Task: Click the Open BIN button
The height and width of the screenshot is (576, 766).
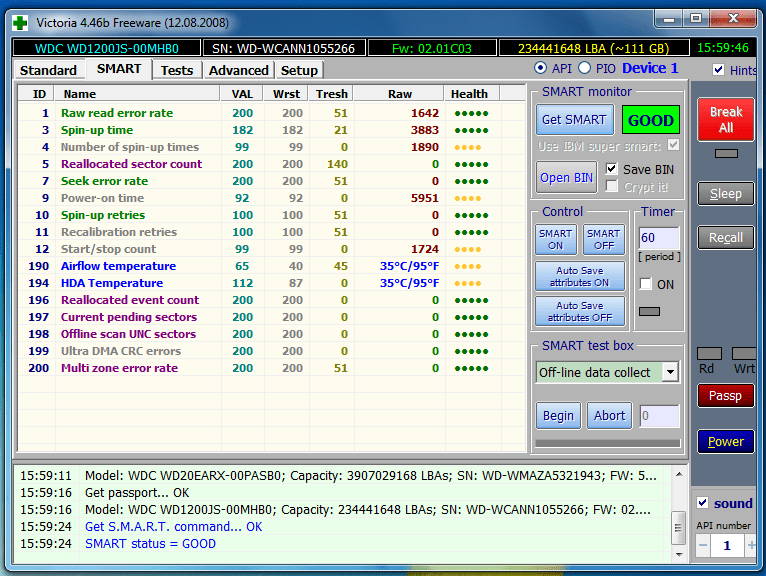Action: coord(567,178)
